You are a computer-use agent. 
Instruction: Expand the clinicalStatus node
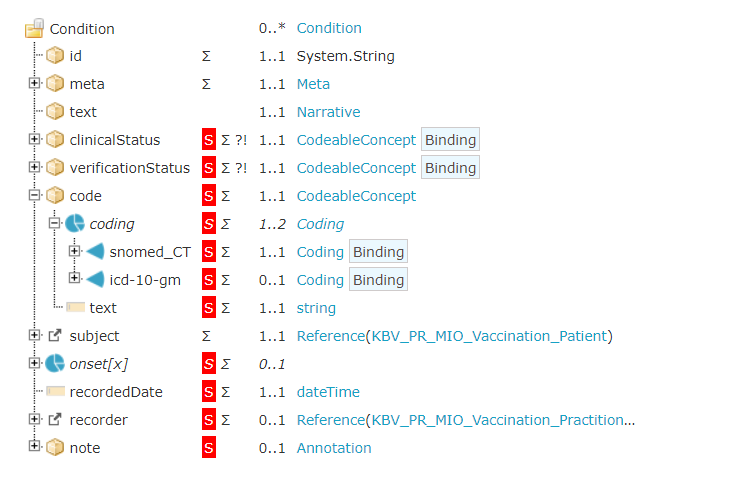[x=34, y=140]
